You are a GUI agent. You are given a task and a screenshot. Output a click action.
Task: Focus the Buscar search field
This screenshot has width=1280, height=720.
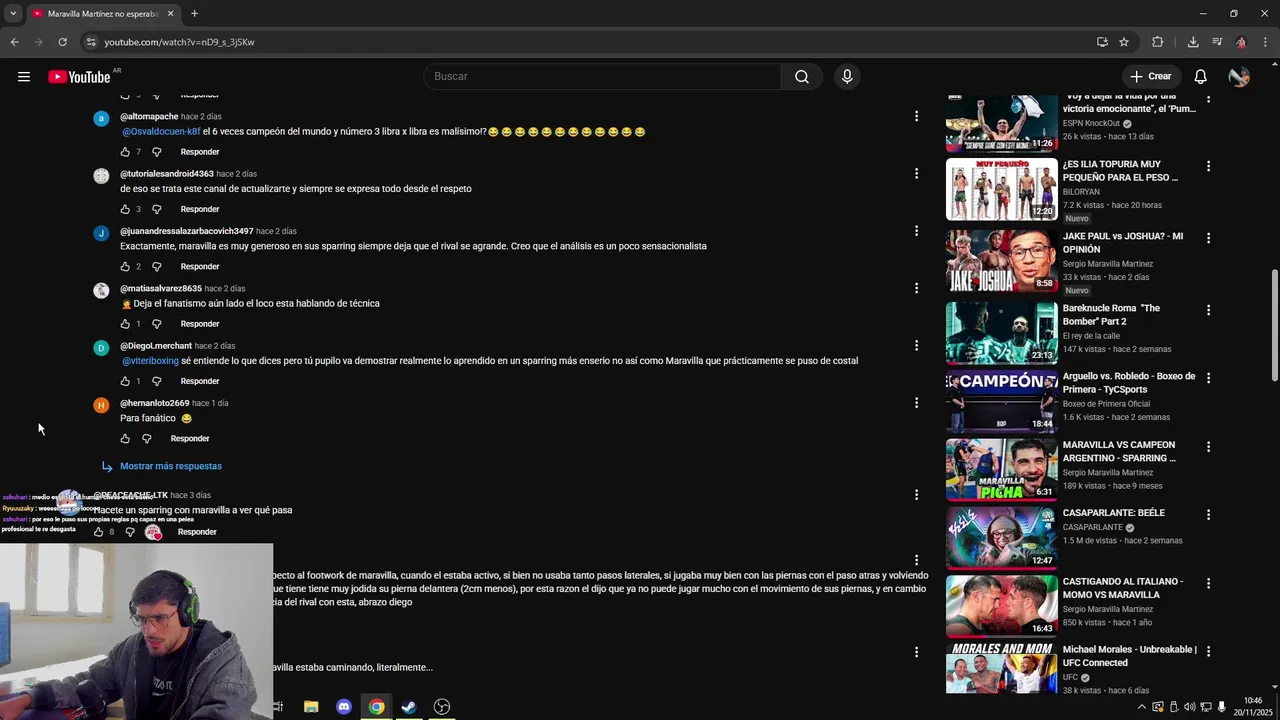coord(603,77)
